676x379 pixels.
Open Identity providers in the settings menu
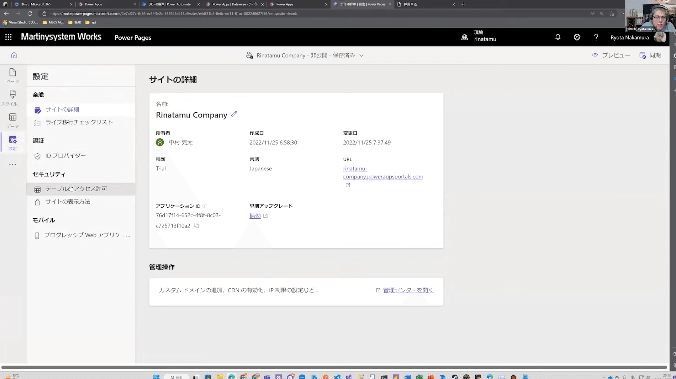coord(81,156)
